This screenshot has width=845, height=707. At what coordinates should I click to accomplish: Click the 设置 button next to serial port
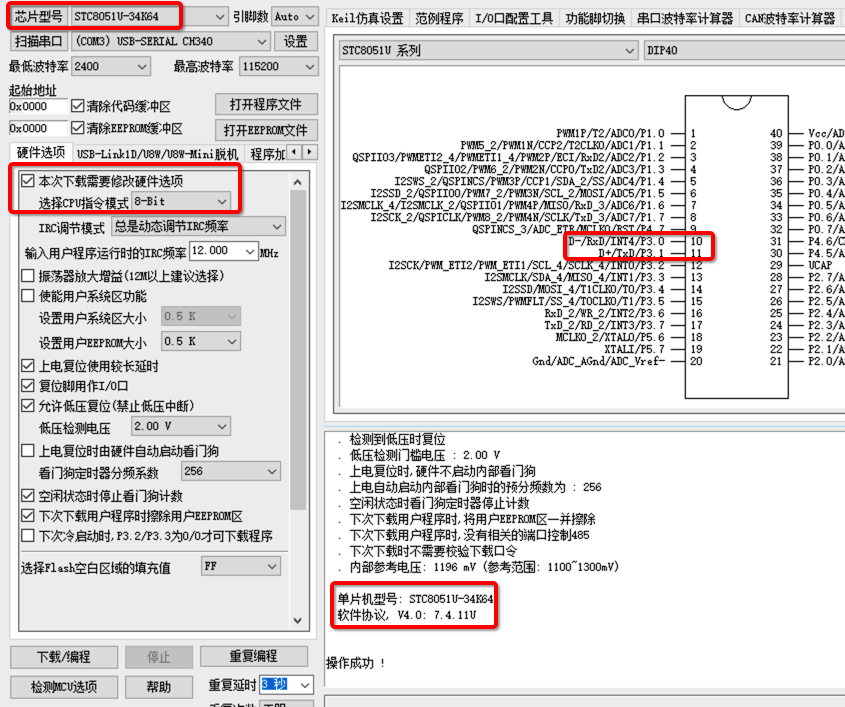[295, 41]
